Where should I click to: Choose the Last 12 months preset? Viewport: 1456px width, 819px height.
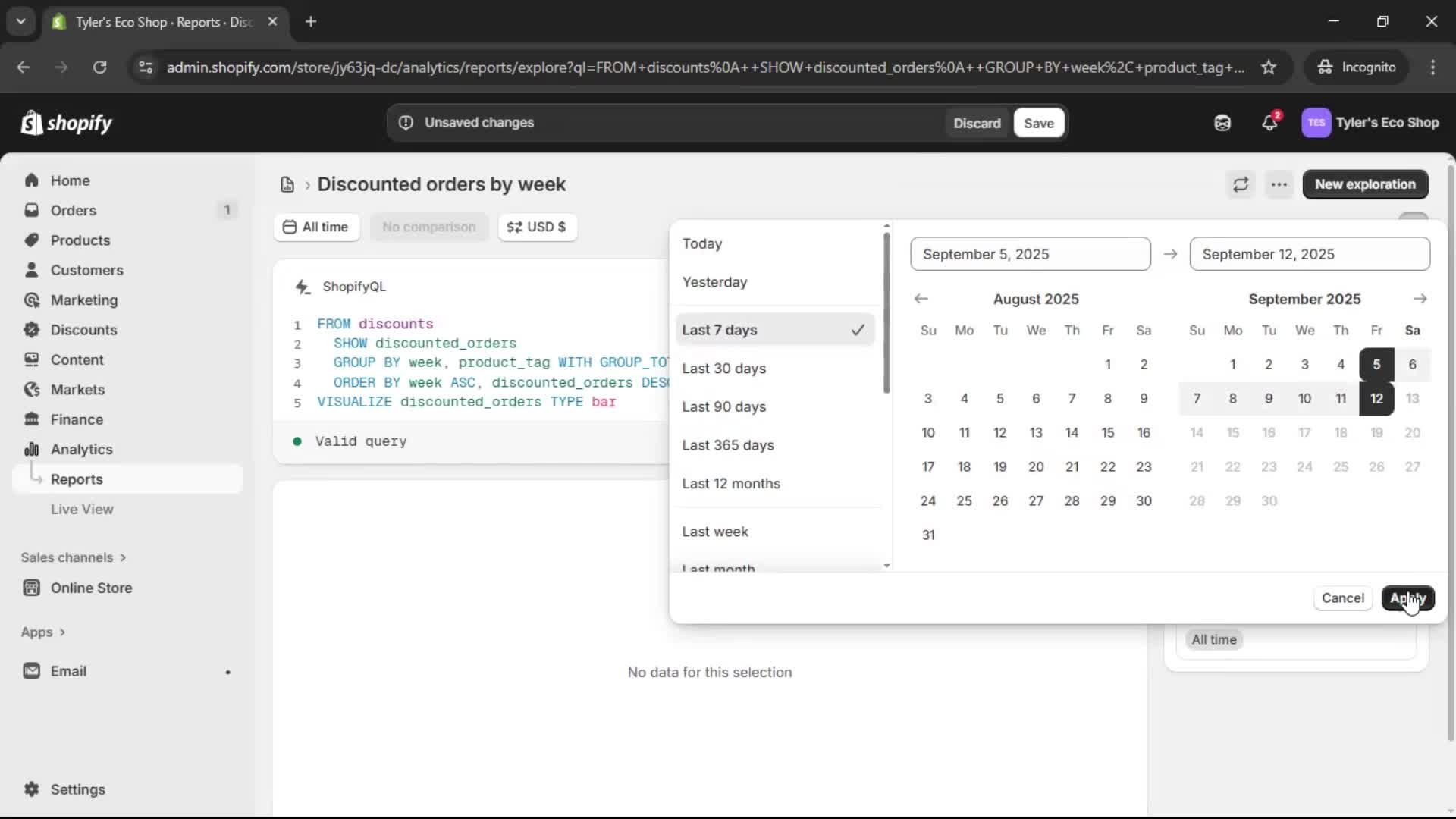pyautogui.click(x=731, y=484)
